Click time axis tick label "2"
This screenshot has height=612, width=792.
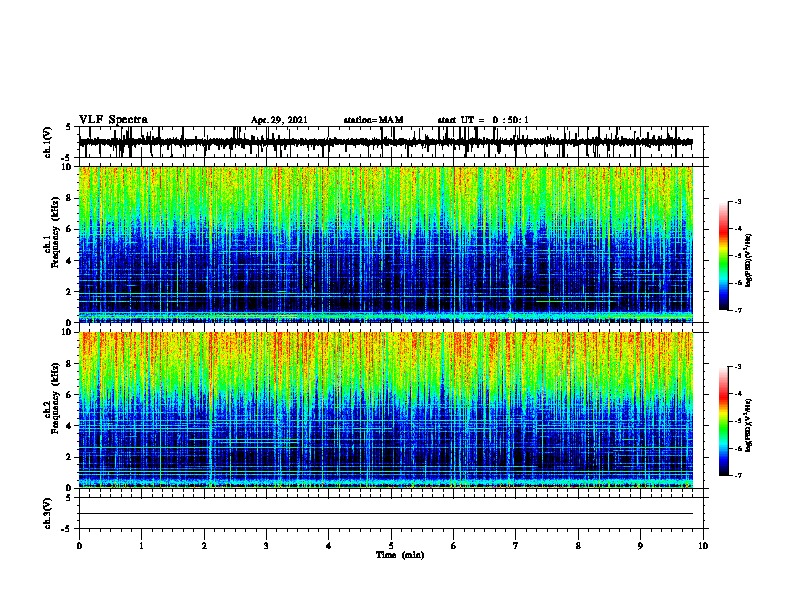click(204, 546)
